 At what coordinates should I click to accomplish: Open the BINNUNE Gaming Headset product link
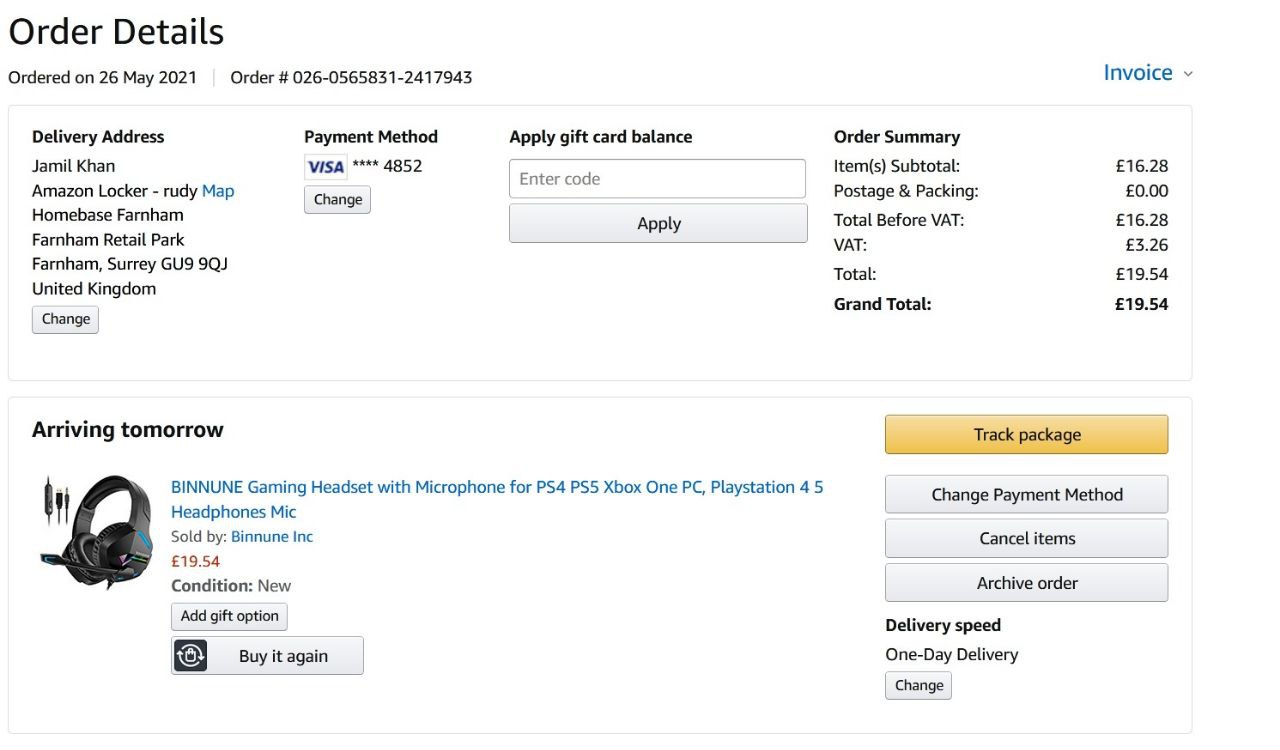point(497,488)
